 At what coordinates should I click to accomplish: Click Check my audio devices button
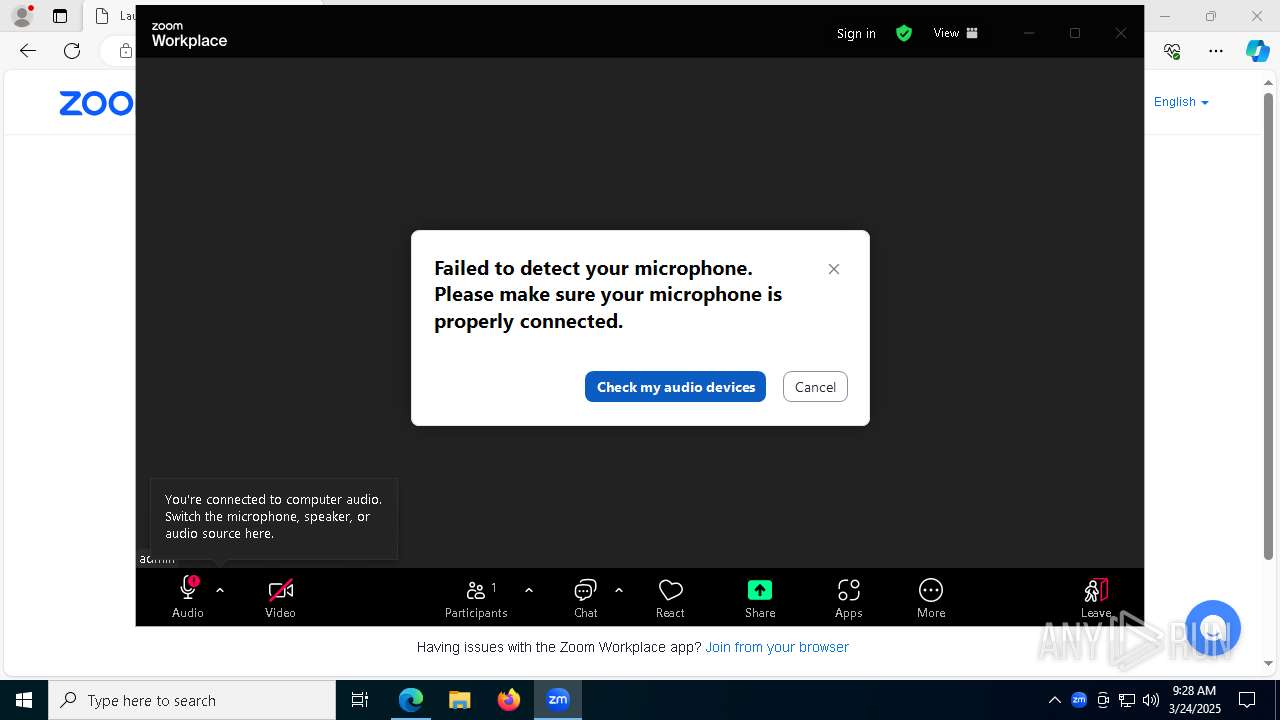click(675, 387)
